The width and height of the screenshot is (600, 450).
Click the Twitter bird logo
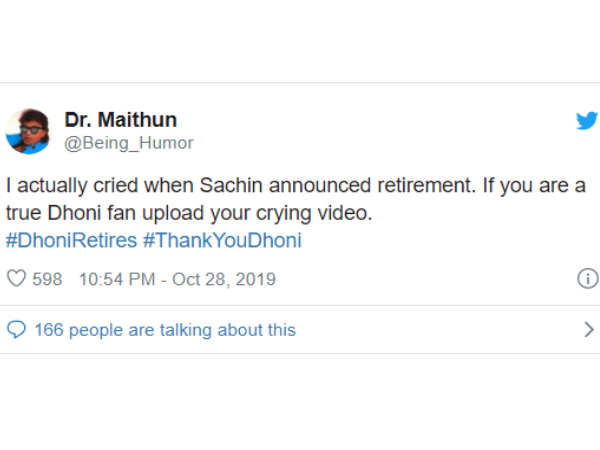click(x=585, y=121)
